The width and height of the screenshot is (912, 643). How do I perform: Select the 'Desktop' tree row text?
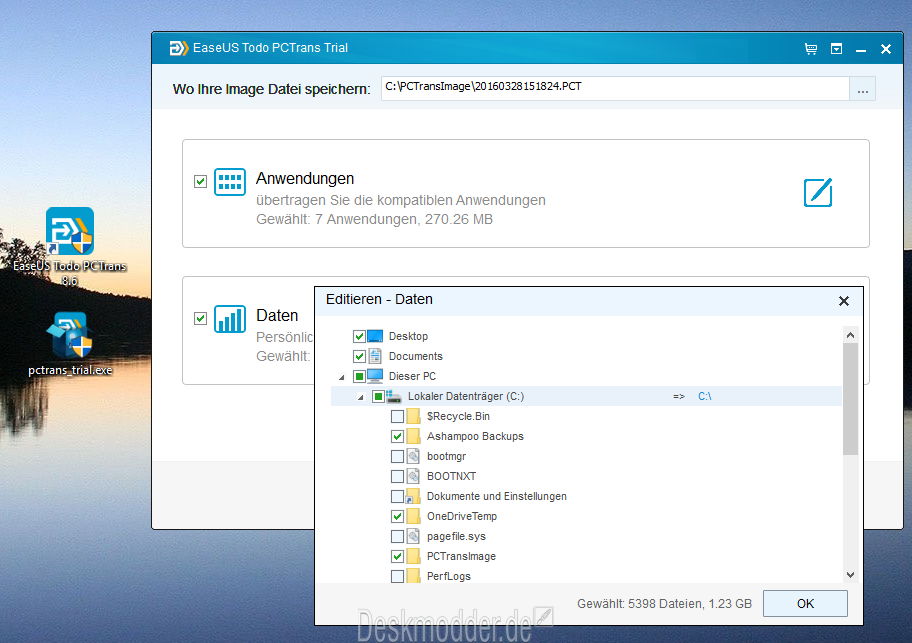click(408, 336)
